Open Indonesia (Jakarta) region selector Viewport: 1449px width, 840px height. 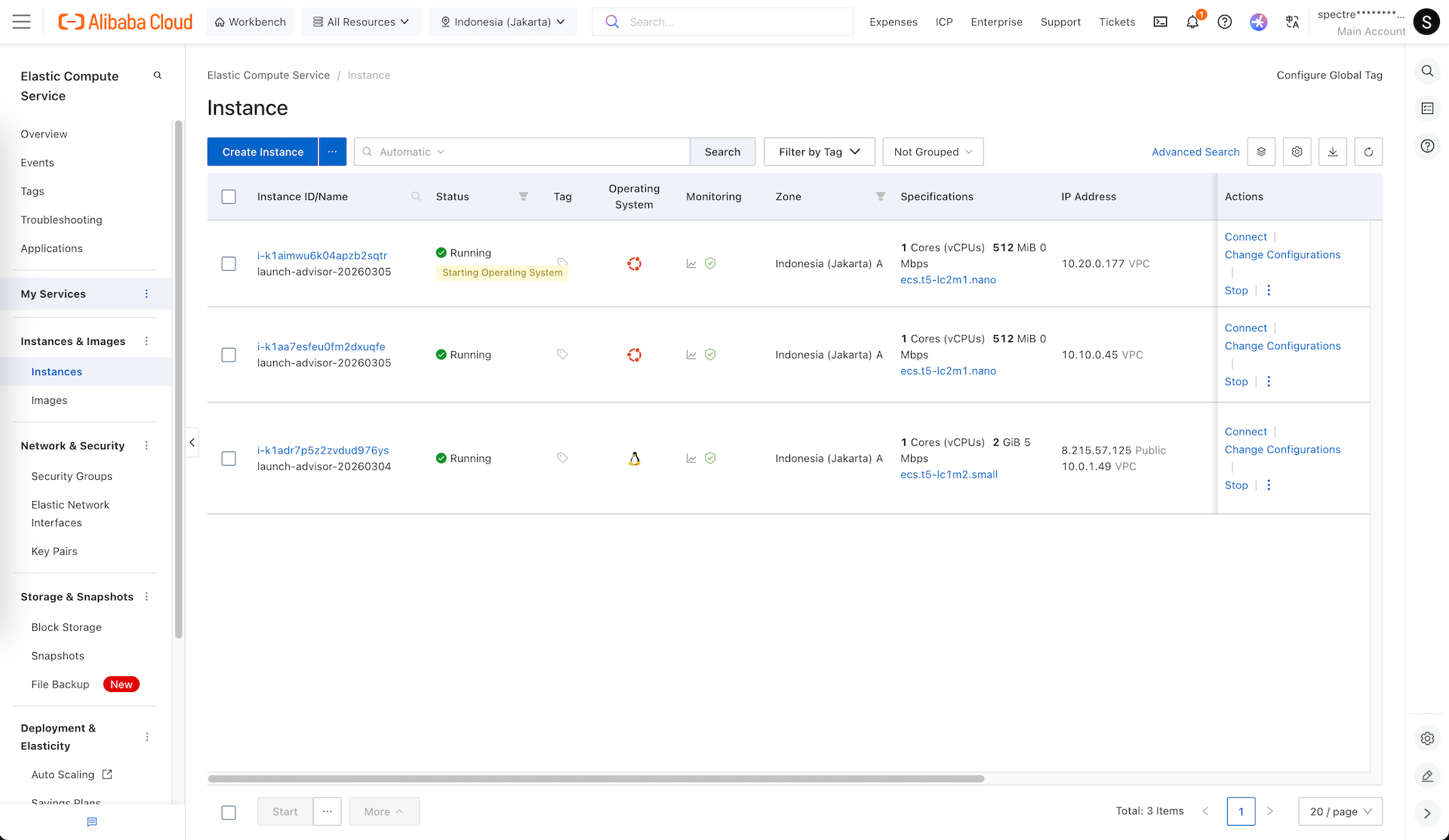pyautogui.click(x=503, y=22)
